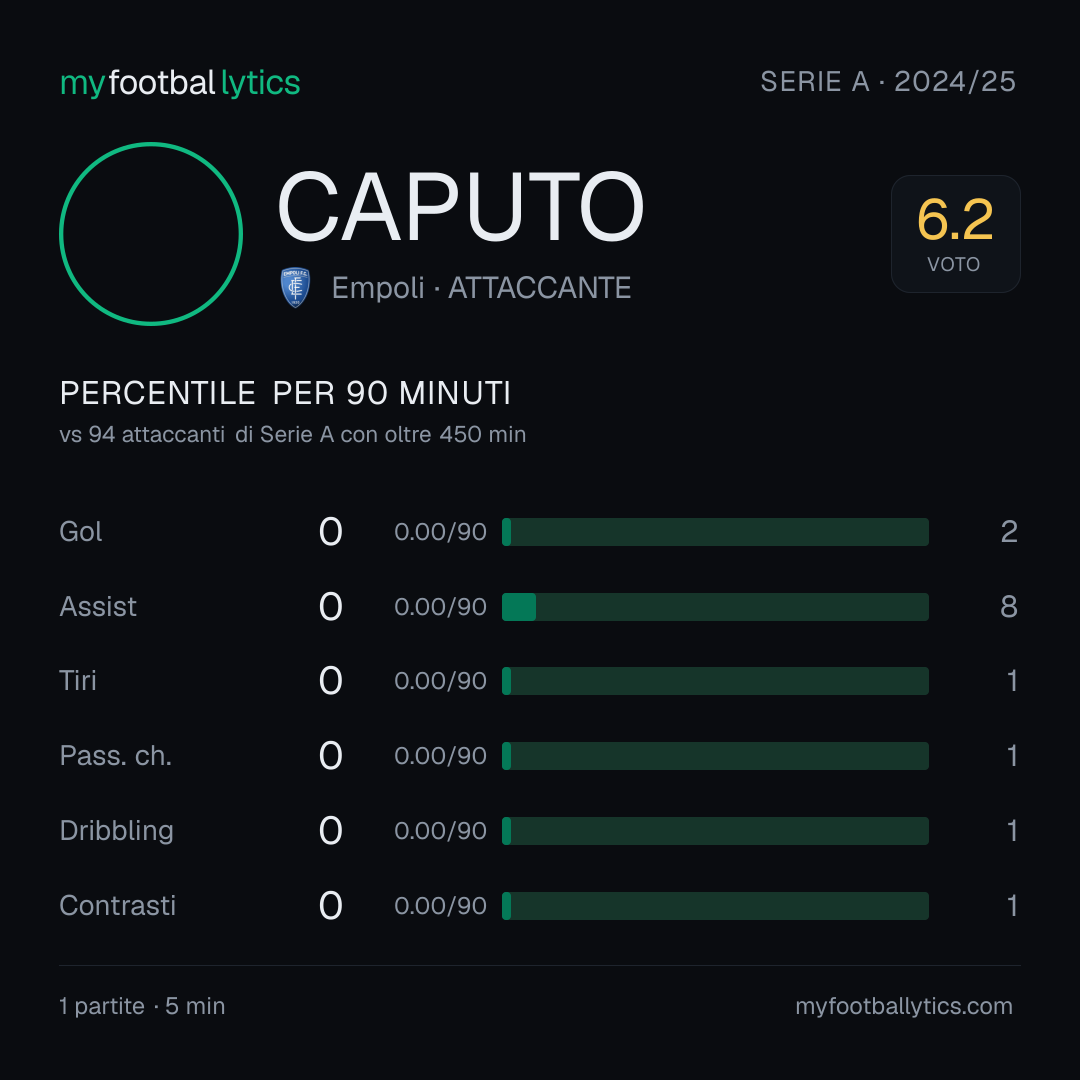This screenshot has width=1080, height=1080.
Task: Open the myfootballytics.com footer link
Action: tap(904, 1006)
